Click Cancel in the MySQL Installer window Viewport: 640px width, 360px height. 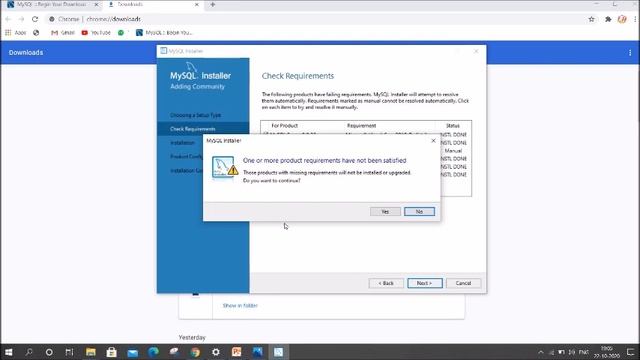463,283
